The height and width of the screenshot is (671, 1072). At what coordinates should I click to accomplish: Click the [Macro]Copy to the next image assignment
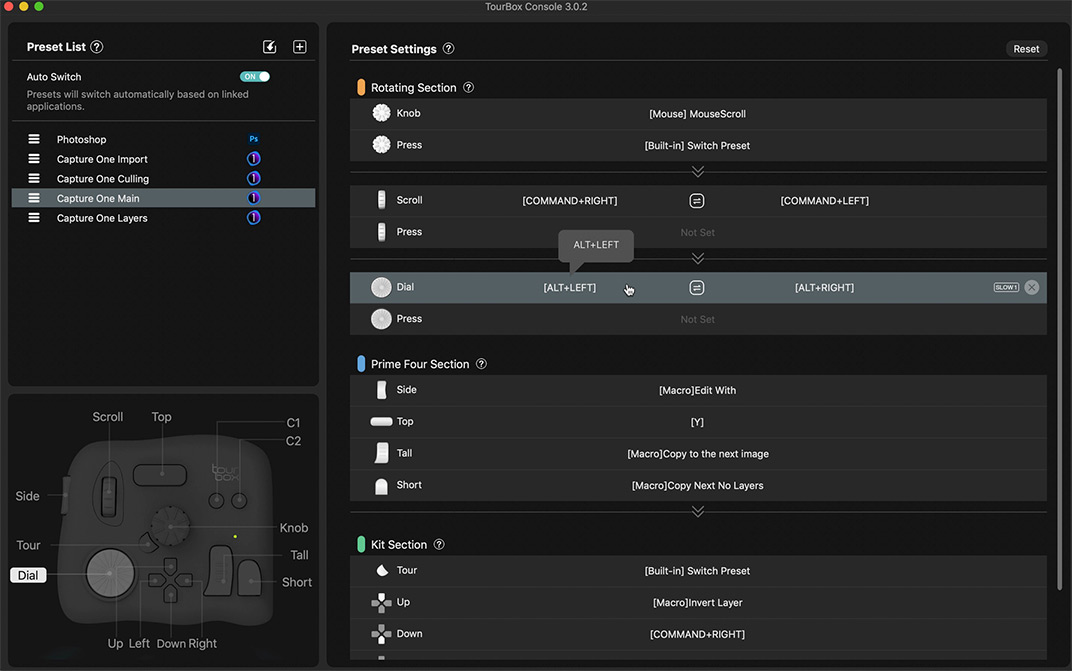pyautogui.click(x=698, y=453)
